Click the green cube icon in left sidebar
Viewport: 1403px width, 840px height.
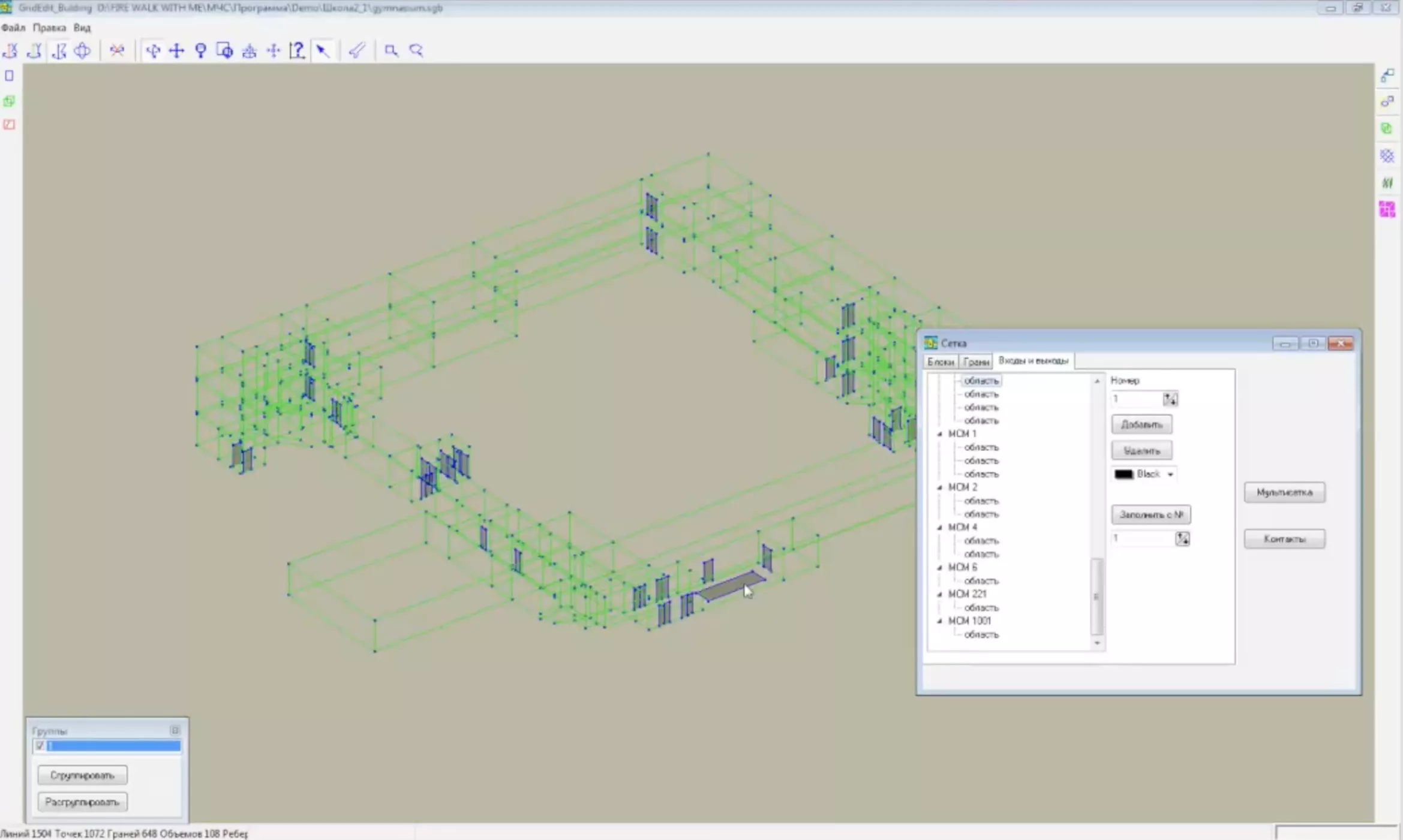[9, 101]
